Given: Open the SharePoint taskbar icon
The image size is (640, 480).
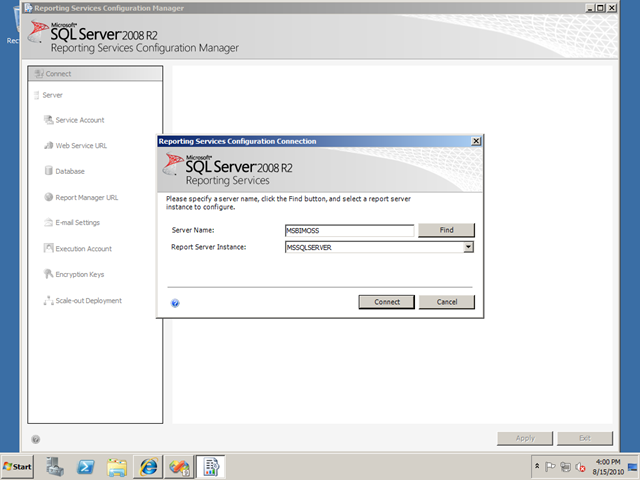Looking at the screenshot, I should [x=180, y=467].
